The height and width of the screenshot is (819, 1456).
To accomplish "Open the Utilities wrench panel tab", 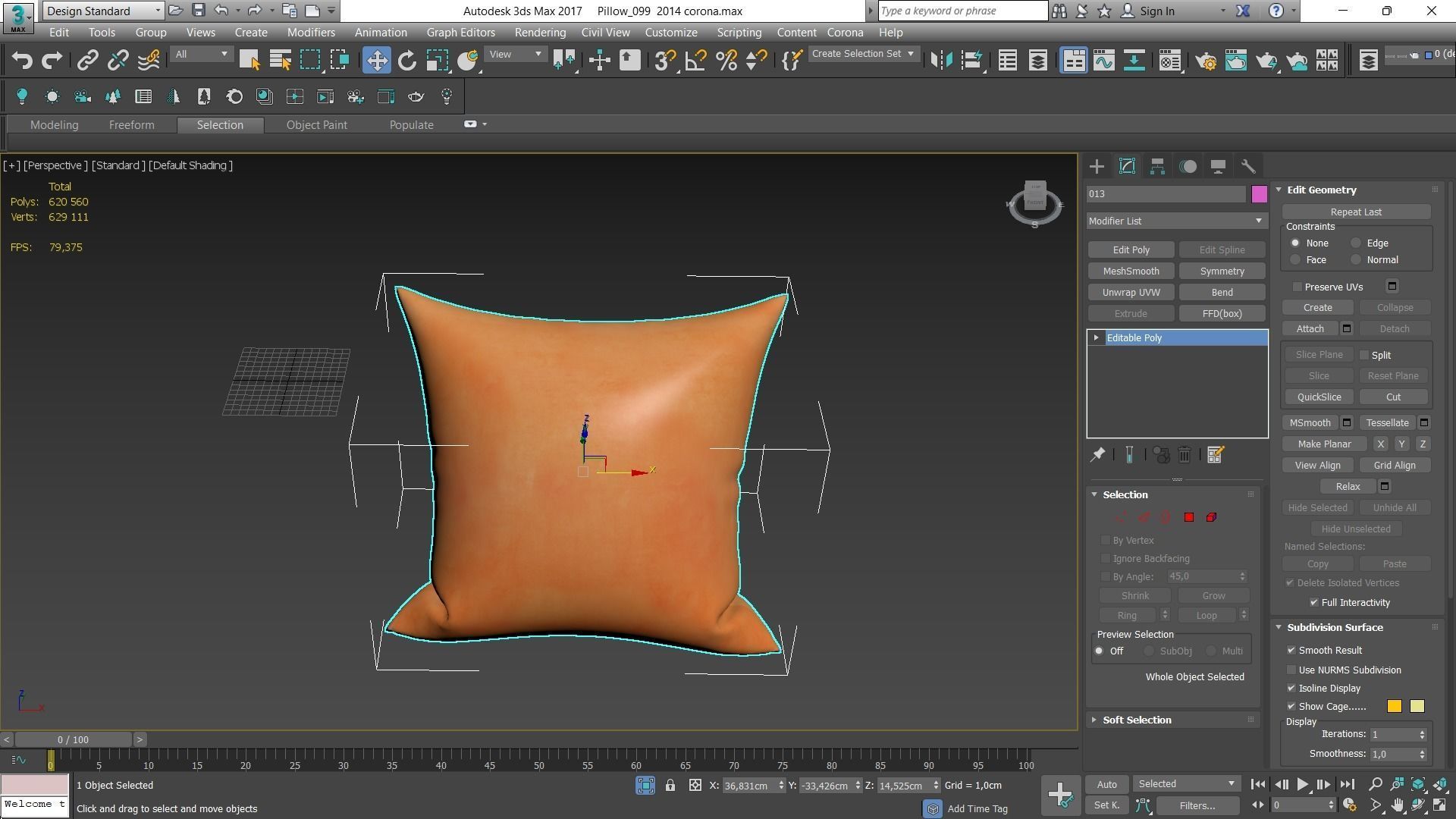I will coord(1248,167).
